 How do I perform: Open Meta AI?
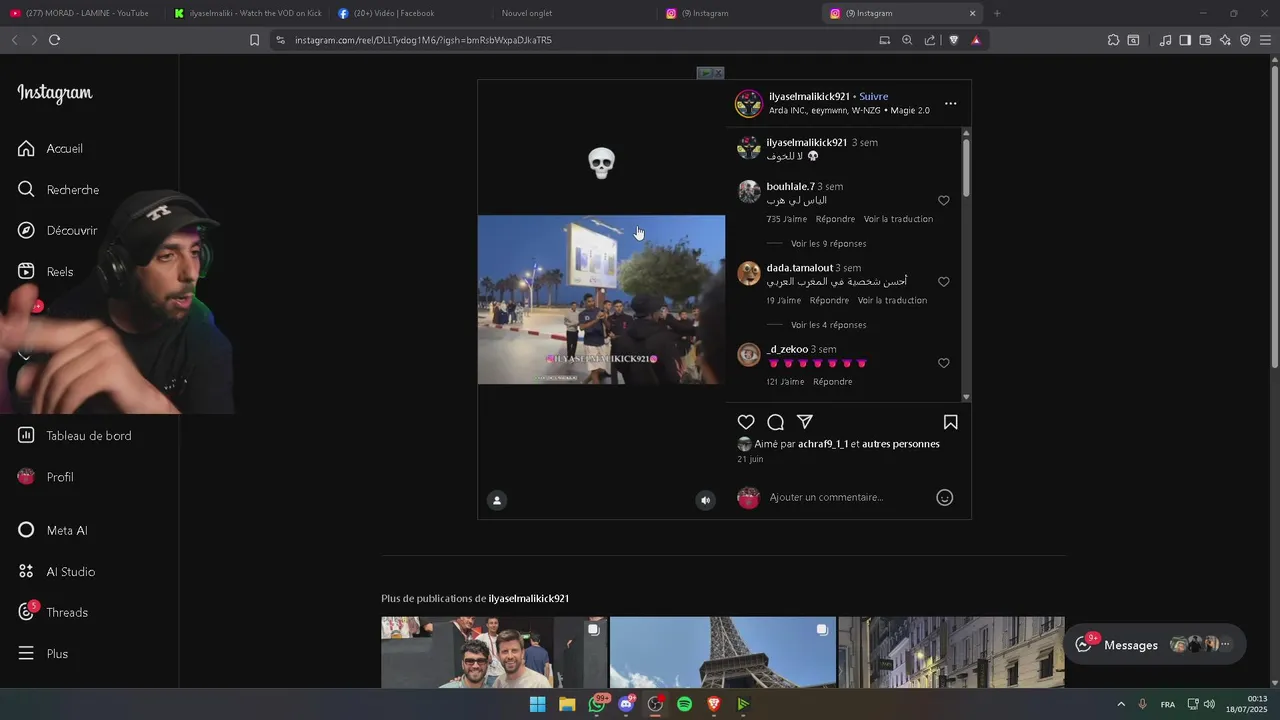(x=53, y=531)
